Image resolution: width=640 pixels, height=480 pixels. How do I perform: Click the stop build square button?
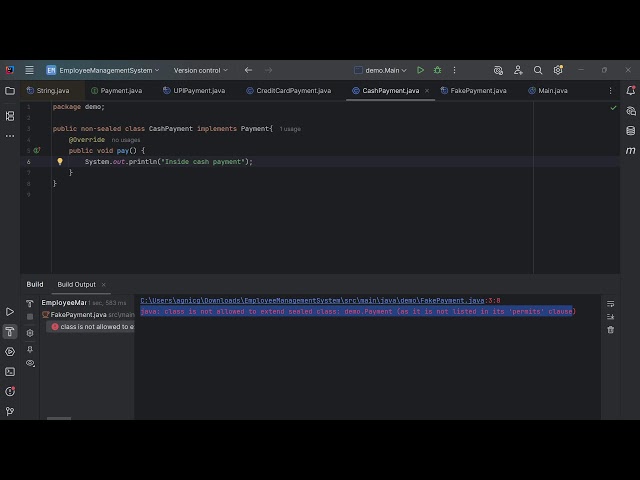click(30, 317)
